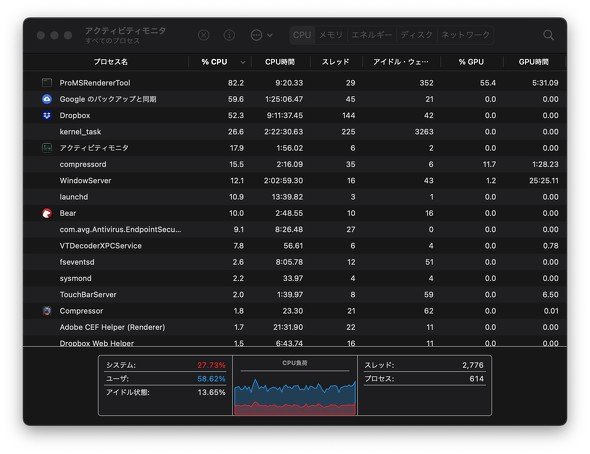The image size is (590, 454).
Task: Click the 9:11:37.45 CPU time for Dropbox
Action: click(285, 115)
